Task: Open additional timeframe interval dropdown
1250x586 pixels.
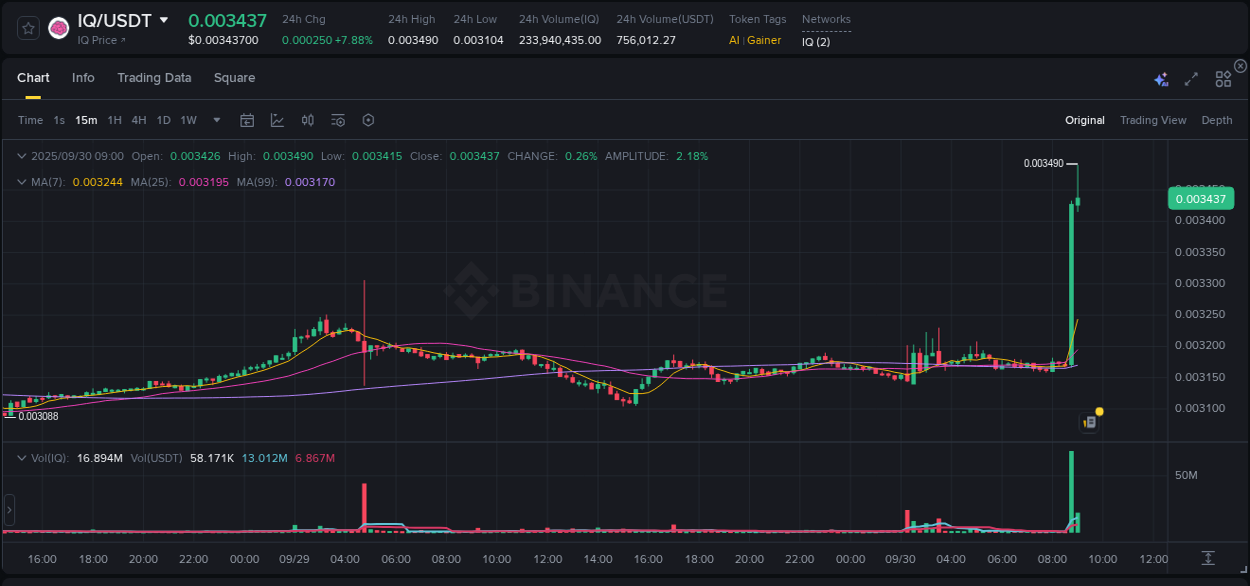Action: point(215,119)
